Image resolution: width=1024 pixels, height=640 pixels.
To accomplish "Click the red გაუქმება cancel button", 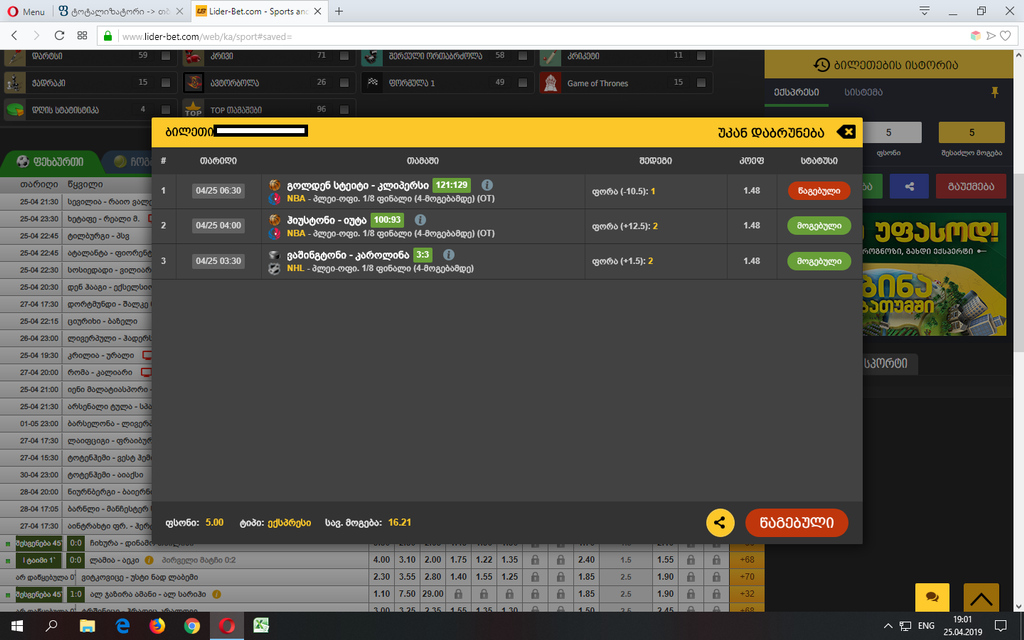I will [970, 186].
